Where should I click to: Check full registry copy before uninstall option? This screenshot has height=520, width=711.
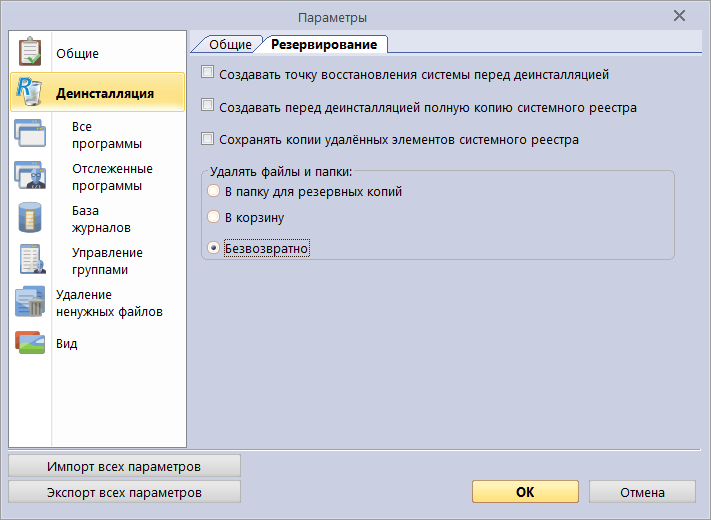pos(208,106)
